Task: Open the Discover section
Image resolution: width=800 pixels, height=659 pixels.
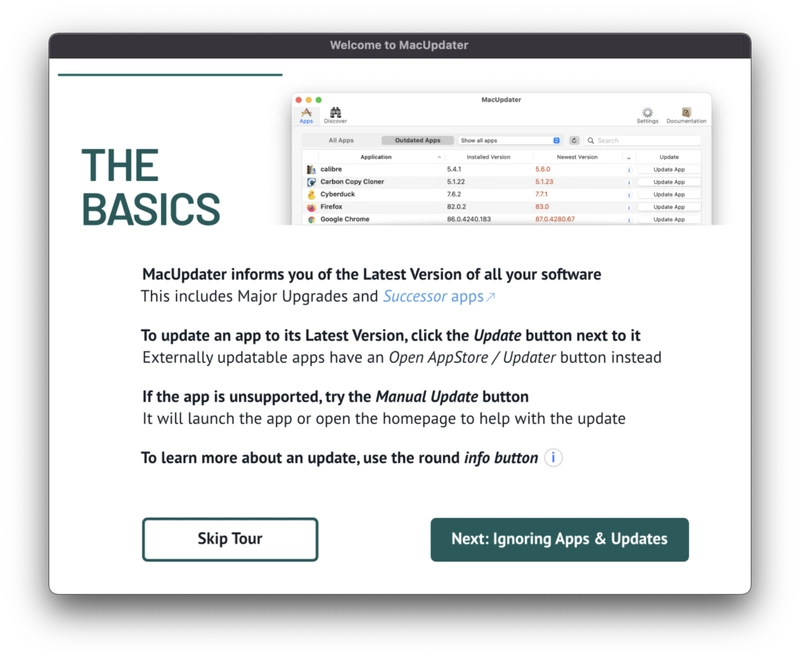Action: click(335, 113)
